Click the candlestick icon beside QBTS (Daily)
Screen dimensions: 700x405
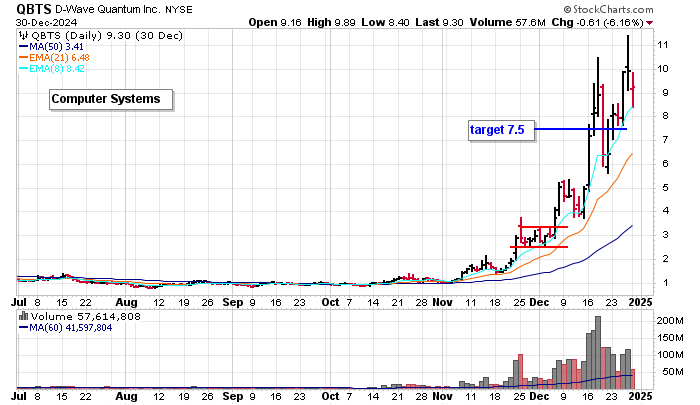point(24,36)
